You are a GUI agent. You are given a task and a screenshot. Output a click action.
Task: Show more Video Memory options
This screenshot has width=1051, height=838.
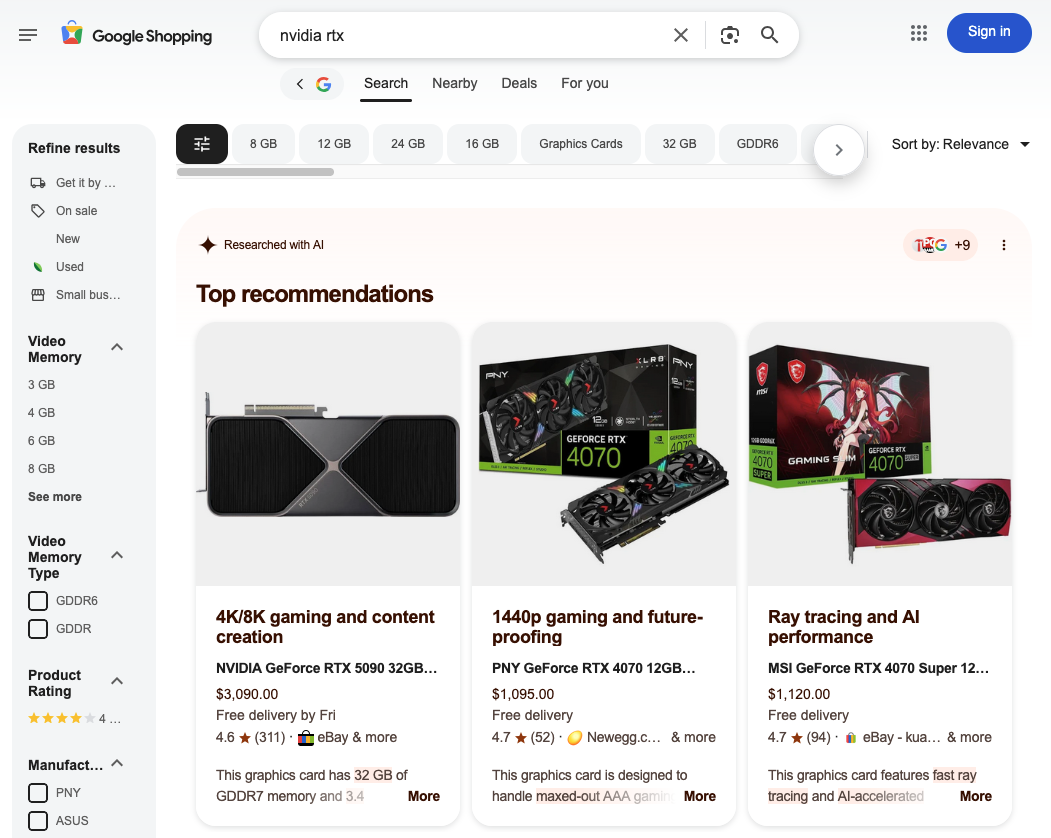tap(55, 497)
